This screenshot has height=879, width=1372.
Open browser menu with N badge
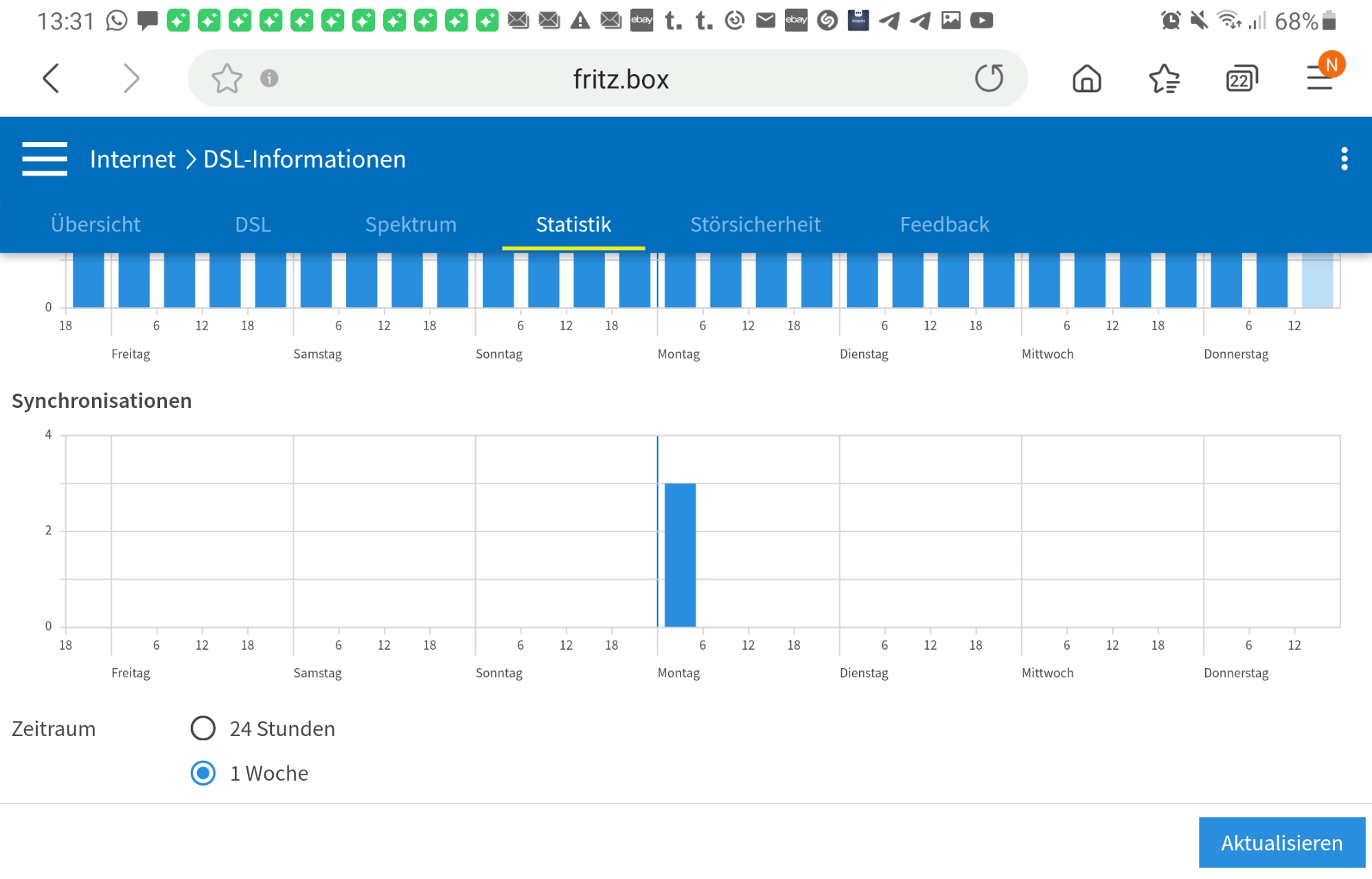[x=1320, y=77]
